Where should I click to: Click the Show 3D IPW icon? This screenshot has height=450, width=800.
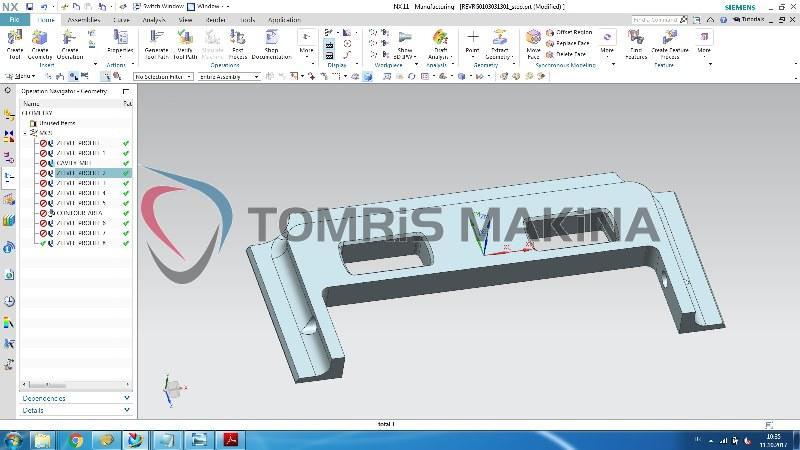(x=405, y=44)
